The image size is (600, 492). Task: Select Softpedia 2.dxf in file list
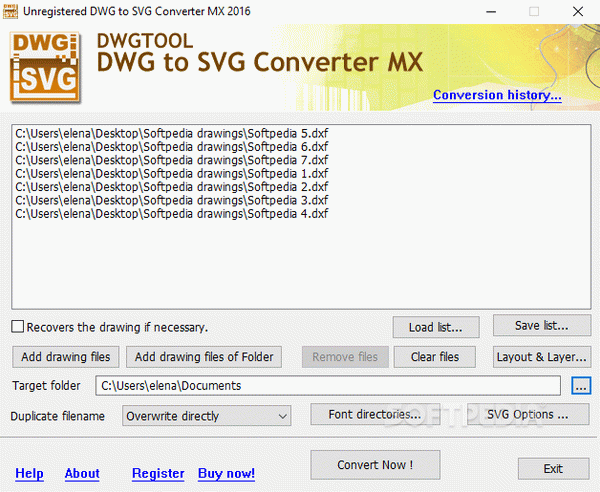tap(172, 187)
